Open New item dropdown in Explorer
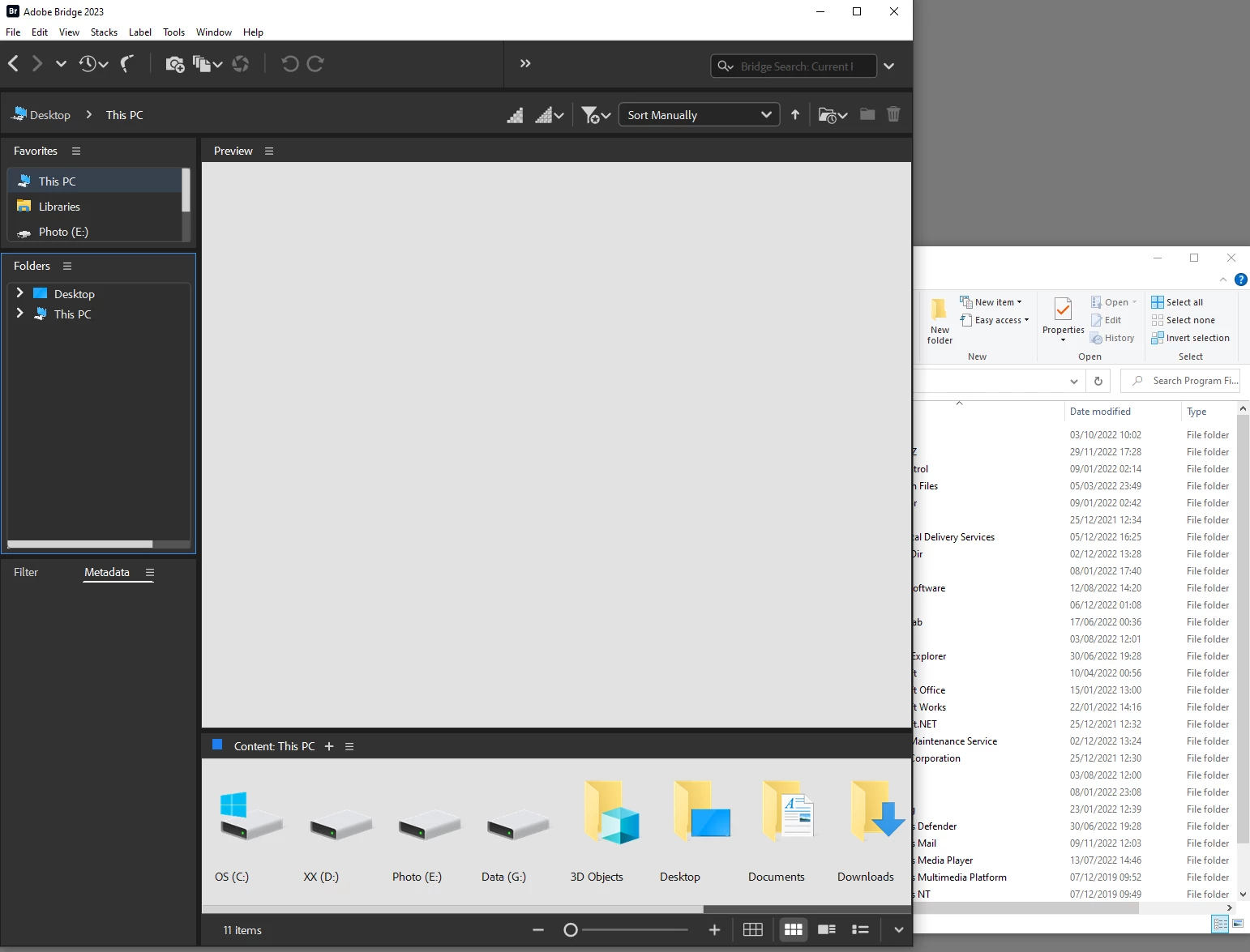Image resolution: width=1250 pixels, height=952 pixels. pyautogui.click(x=991, y=302)
